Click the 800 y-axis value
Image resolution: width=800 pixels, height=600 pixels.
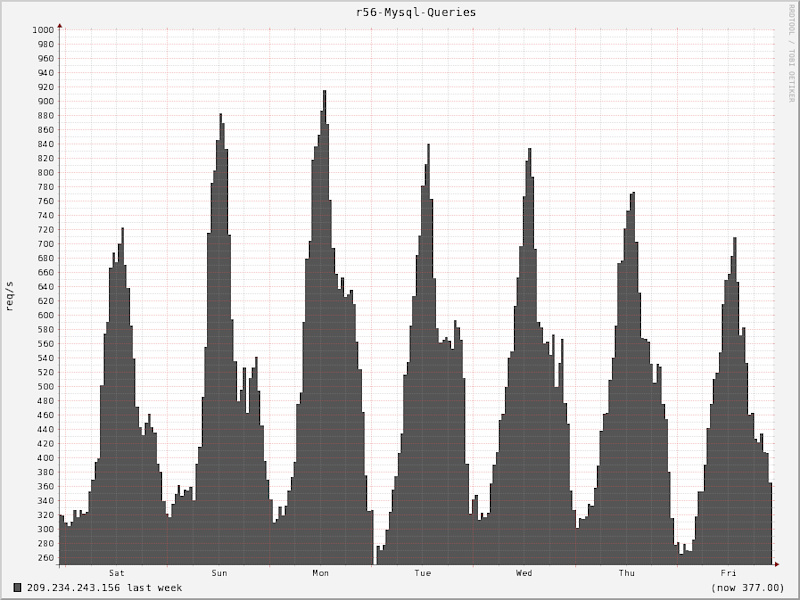point(45,172)
